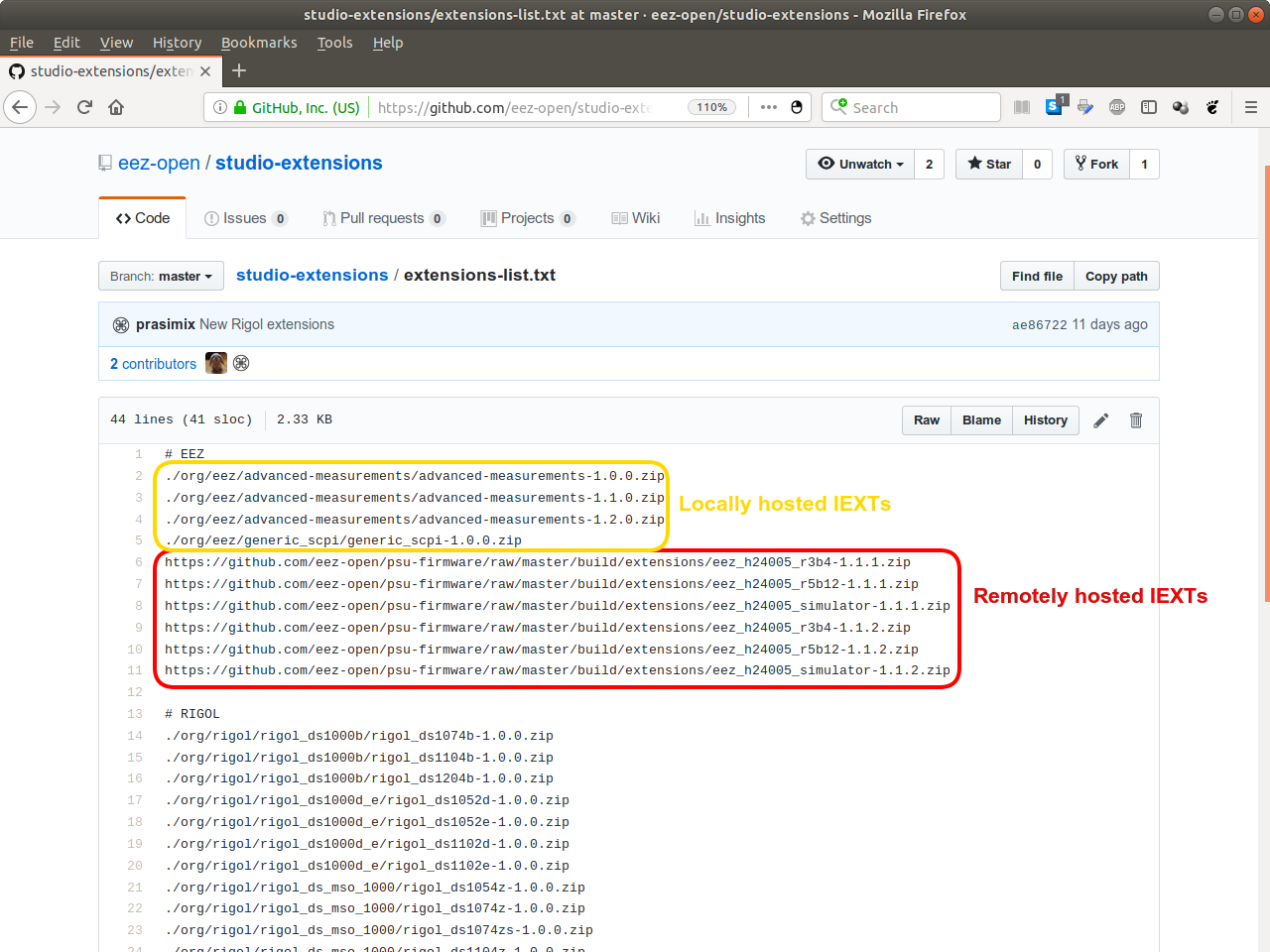
Task: Open the Tools menu
Action: pos(334,43)
